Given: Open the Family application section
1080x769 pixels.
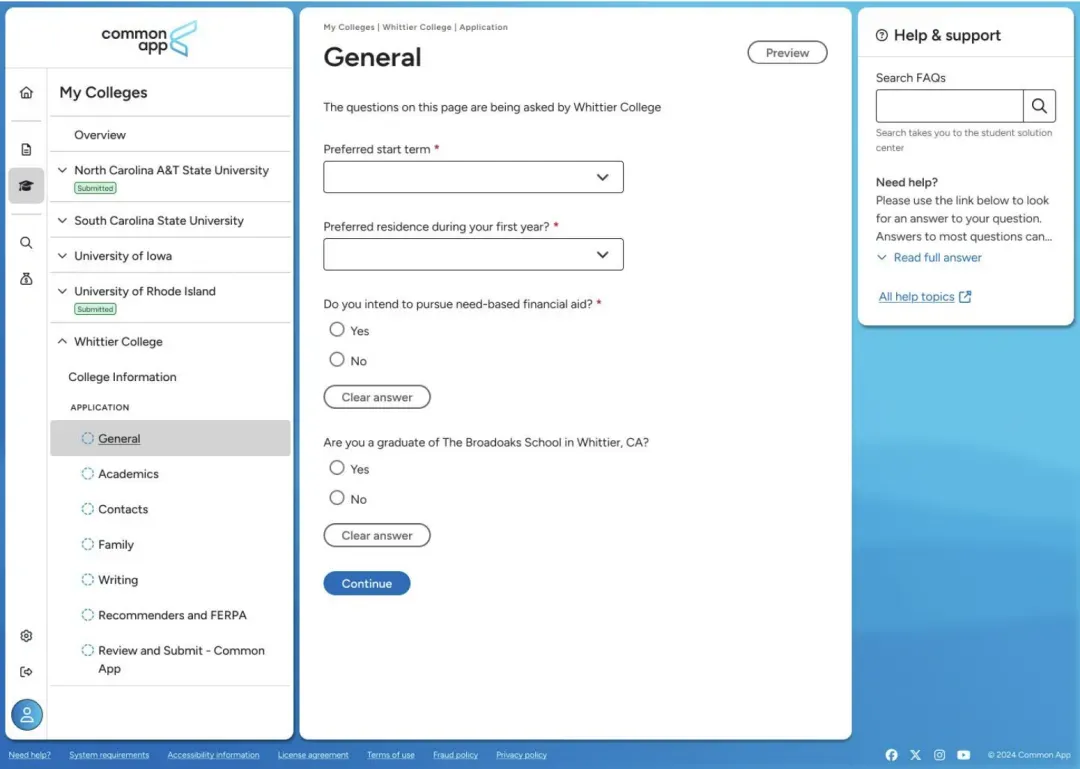Looking at the screenshot, I should point(116,544).
